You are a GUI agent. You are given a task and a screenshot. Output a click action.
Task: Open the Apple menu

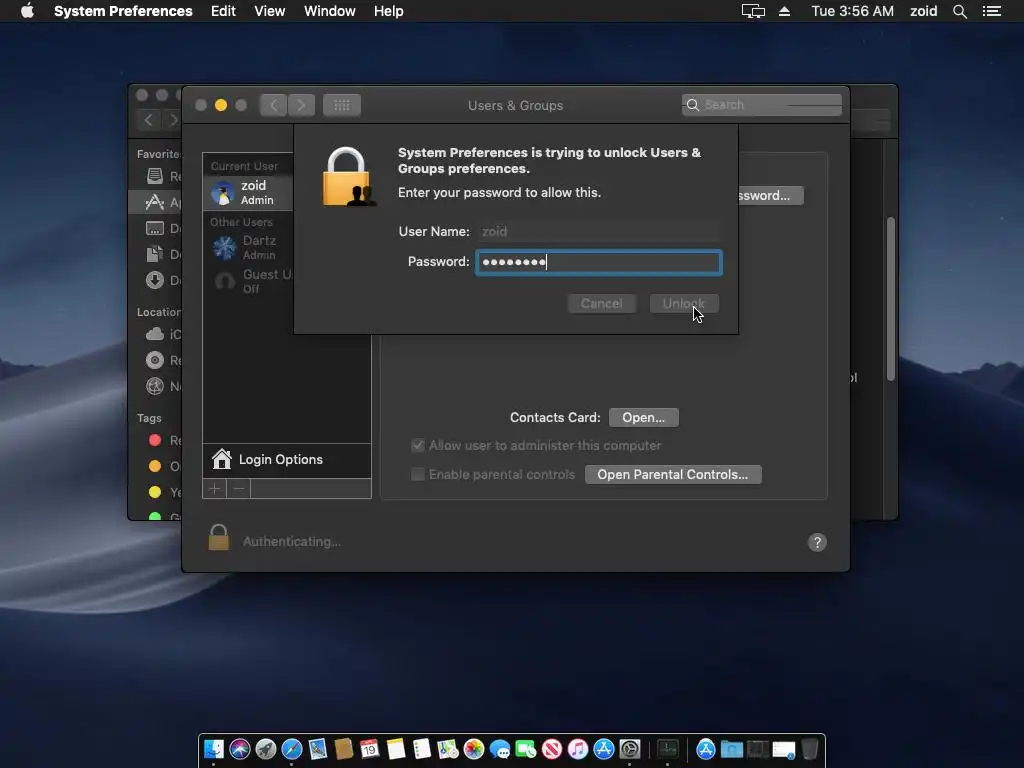tap(27, 11)
